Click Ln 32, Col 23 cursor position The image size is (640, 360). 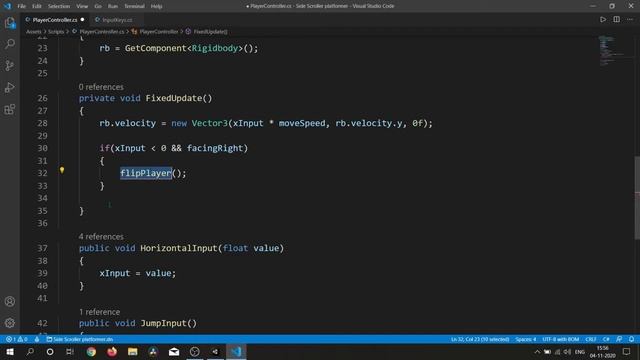480,339
